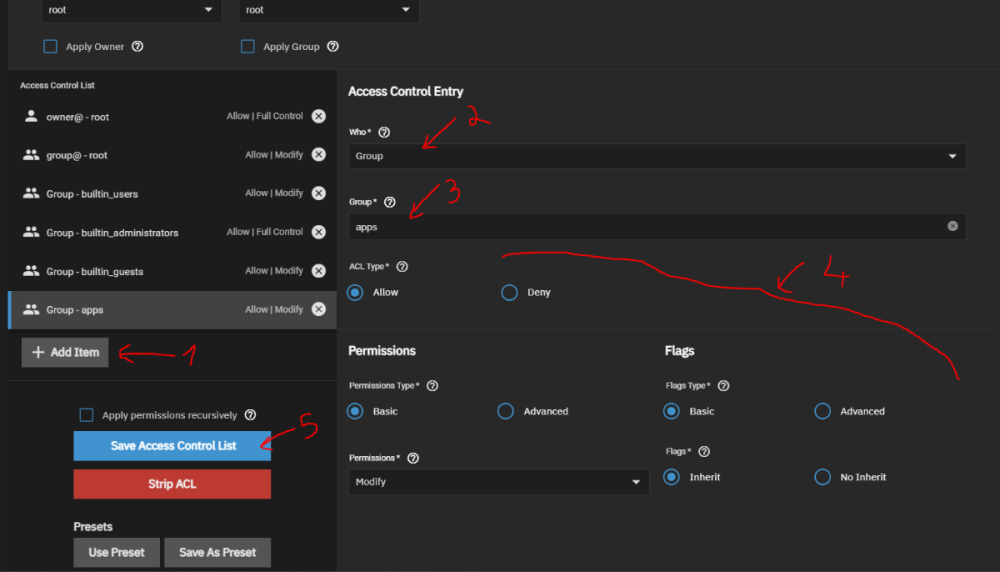Switch Permissions Type to Advanced

coord(506,411)
